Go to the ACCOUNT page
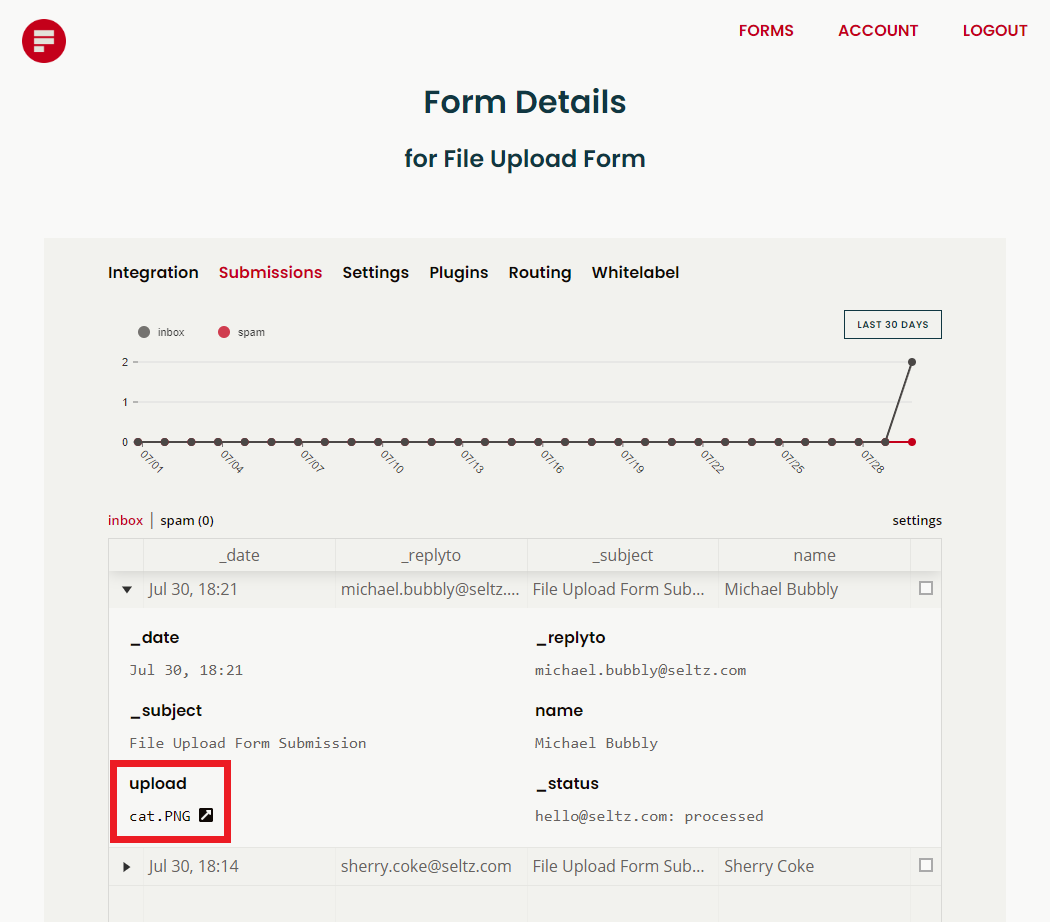The height and width of the screenshot is (922, 1050). point(877,31)
